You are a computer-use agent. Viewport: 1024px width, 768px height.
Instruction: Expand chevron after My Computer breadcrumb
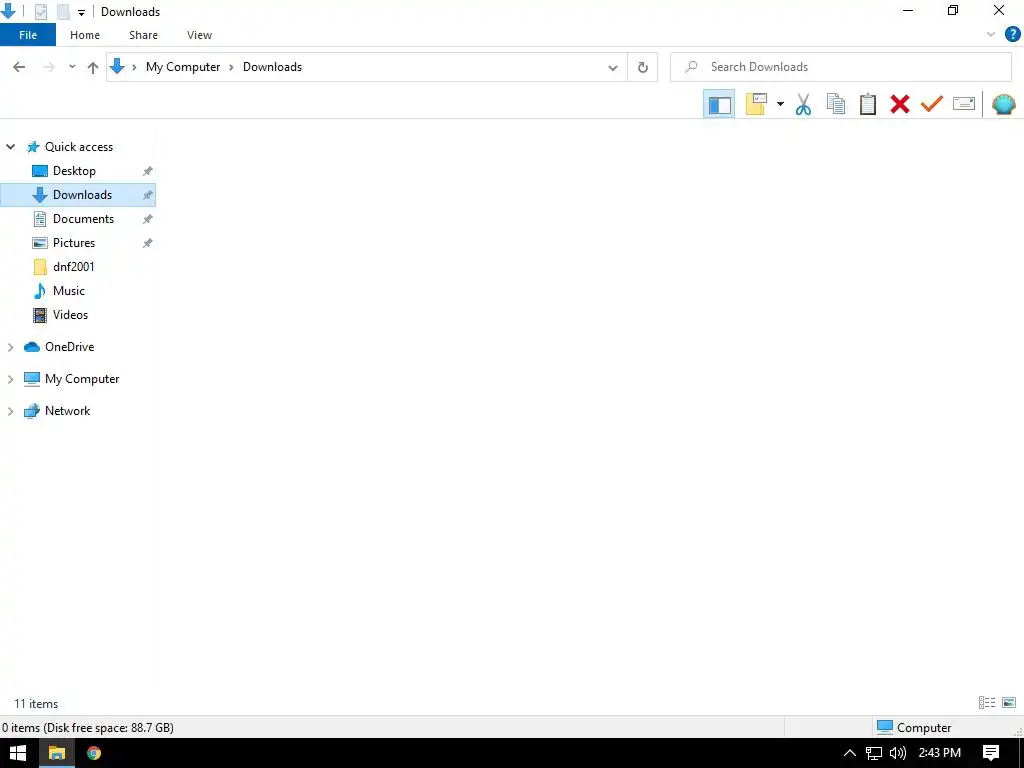coord(231,67)
